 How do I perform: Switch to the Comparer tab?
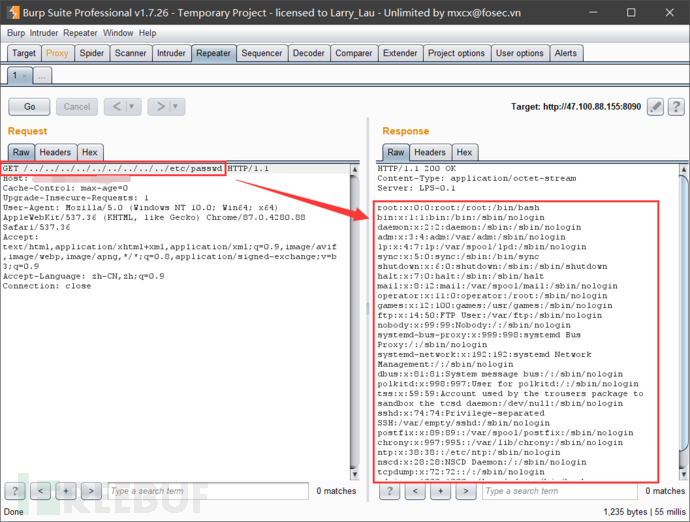[354, 53]
